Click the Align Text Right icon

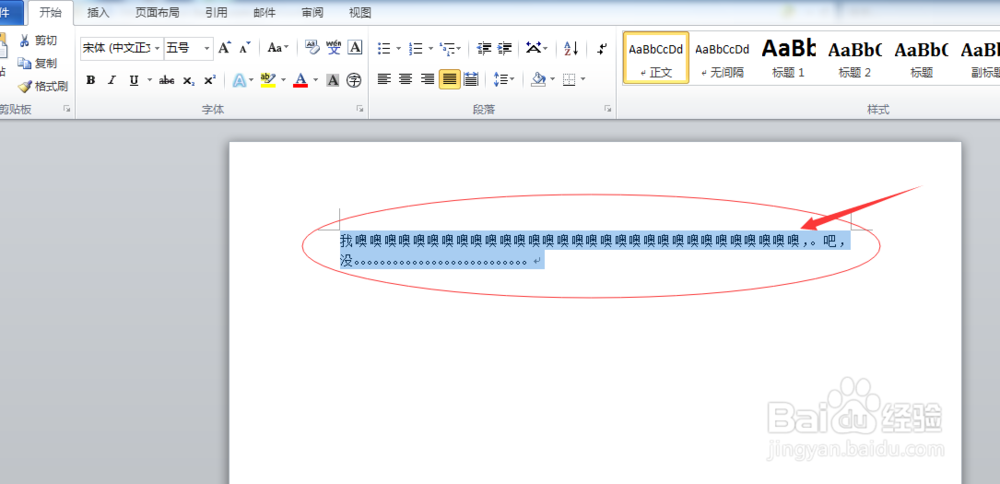pyautogui.click(x=427, y=79)
